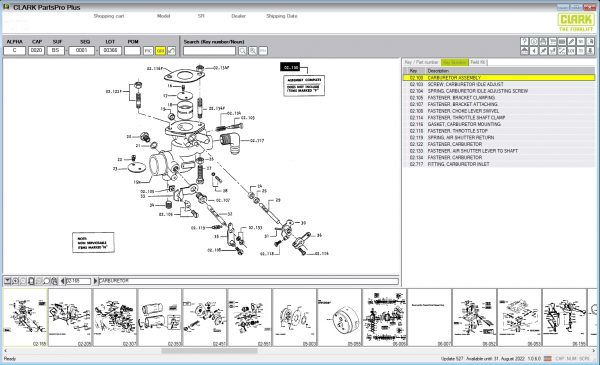Click the PIC button next to PGM field

click(x=148, y=51)
